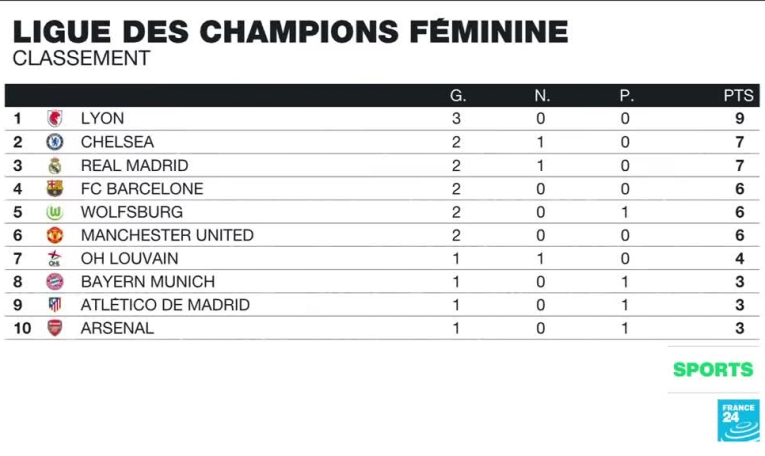Click the PTS column header
Image resolution: width=765 pixels, height=456 pixels.
pyautogui.click(x=739, y=96)
